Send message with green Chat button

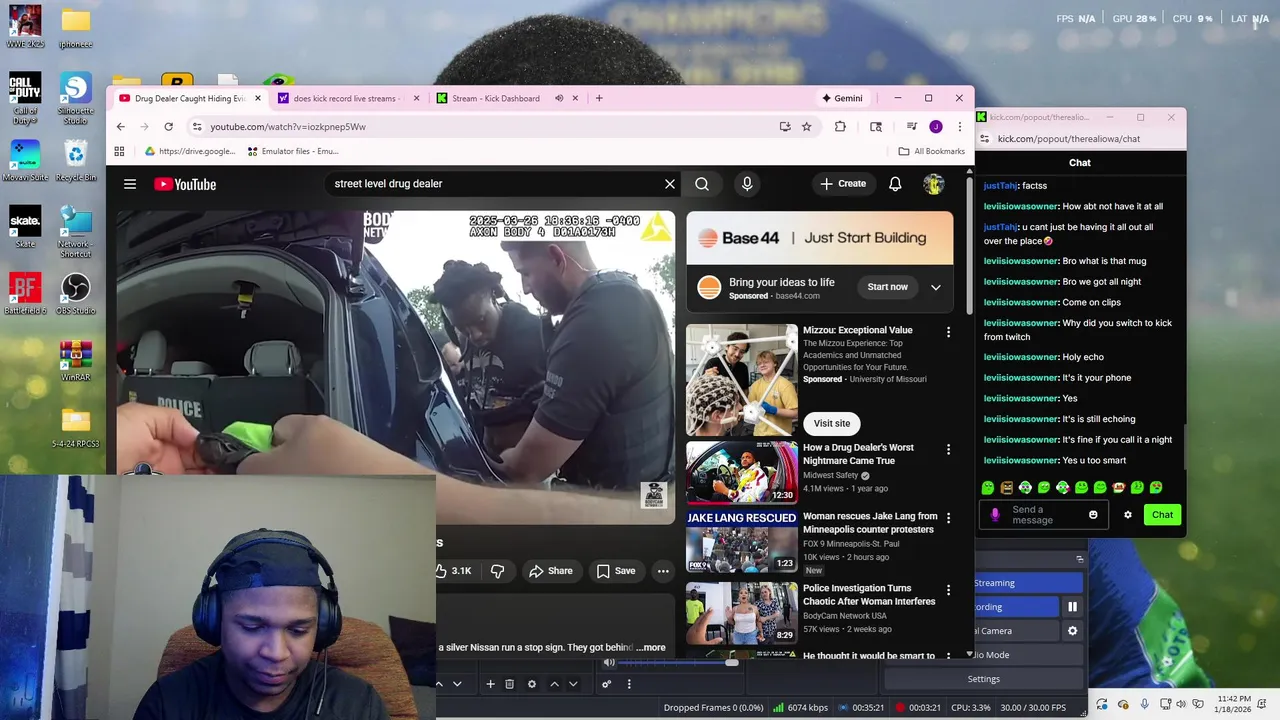coord(1162,515)
